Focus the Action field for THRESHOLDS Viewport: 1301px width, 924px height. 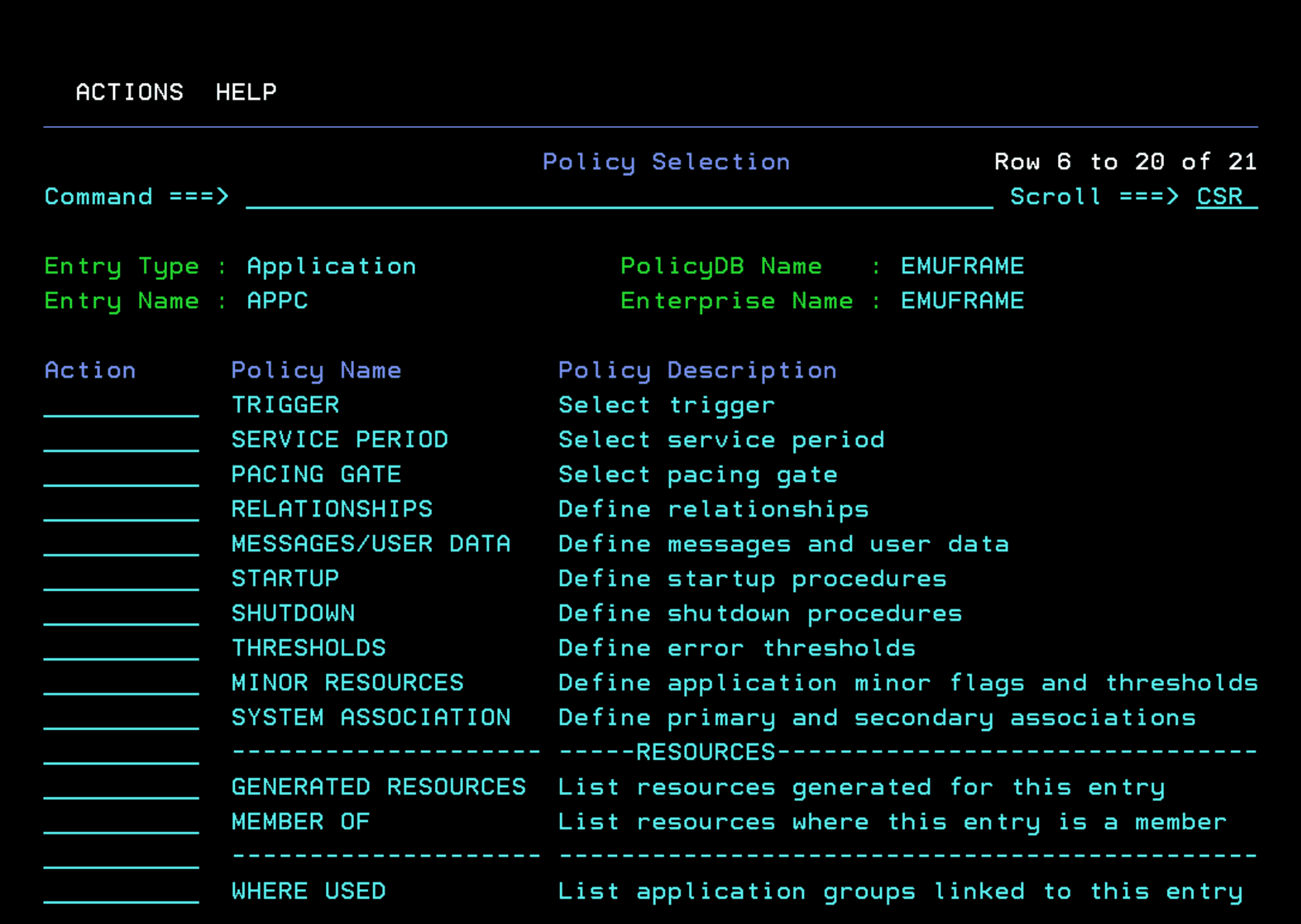pos(121,649)
